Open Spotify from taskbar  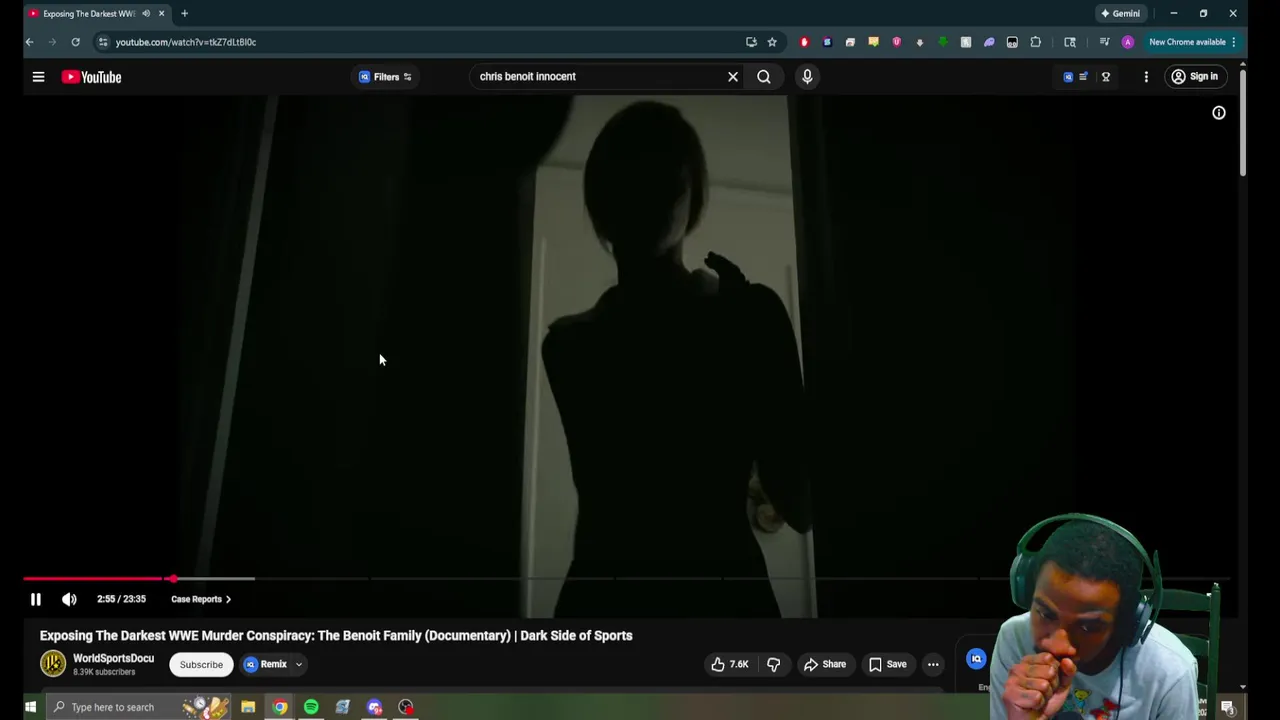(311, 707)
